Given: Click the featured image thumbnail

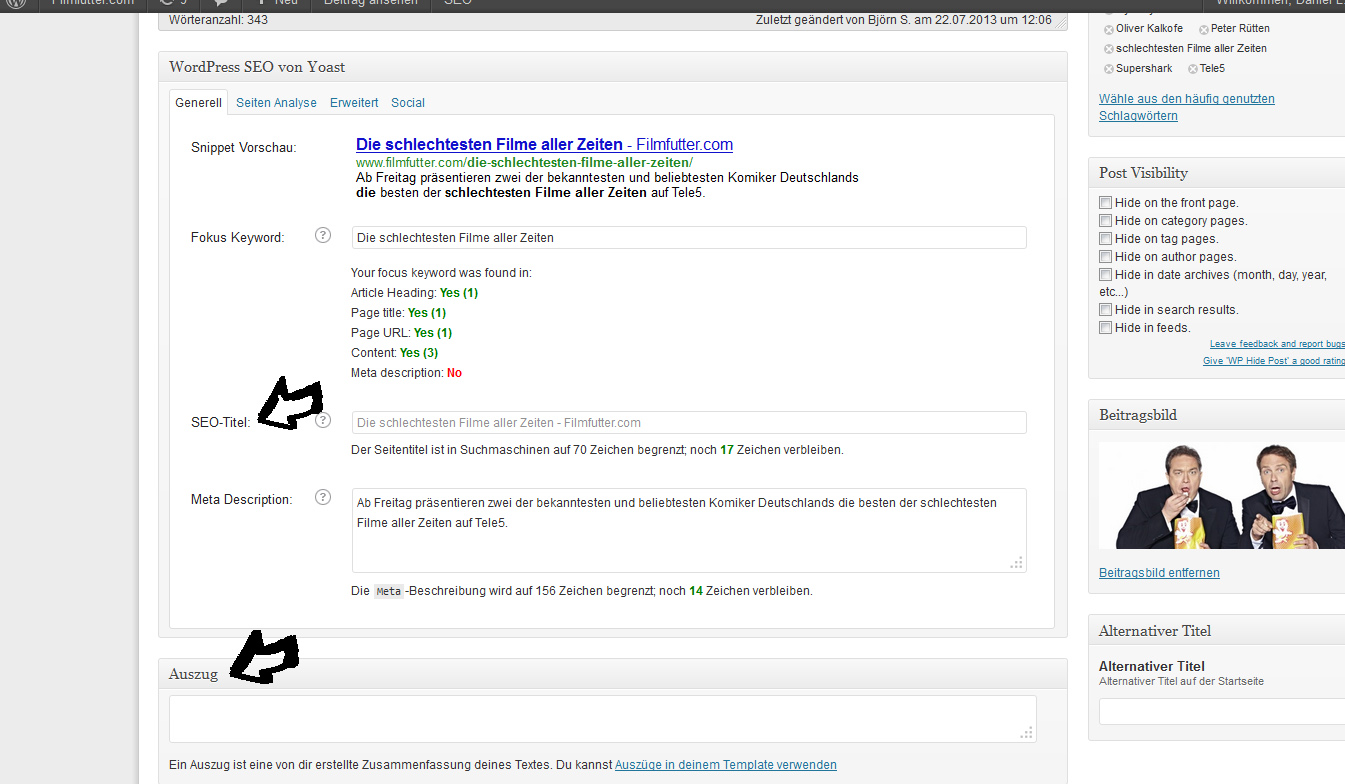Looking at the screenshot, I should tap(1220, 495).
